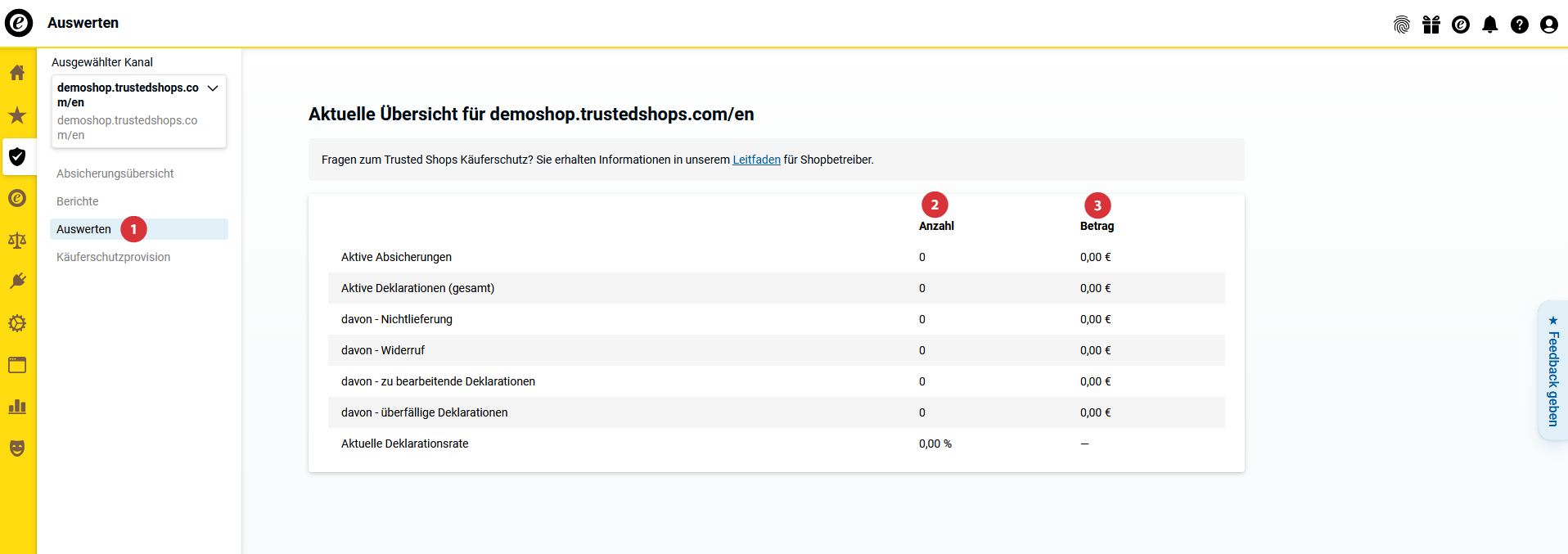Click davon - überfällige Deklarationen label
This screenshot has width=1568, height=554.
point(425,412)
